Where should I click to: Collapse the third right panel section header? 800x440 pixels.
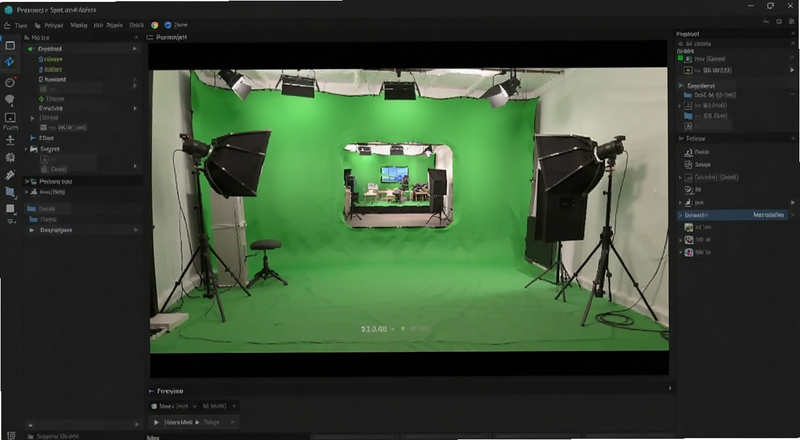pos(793,138)
